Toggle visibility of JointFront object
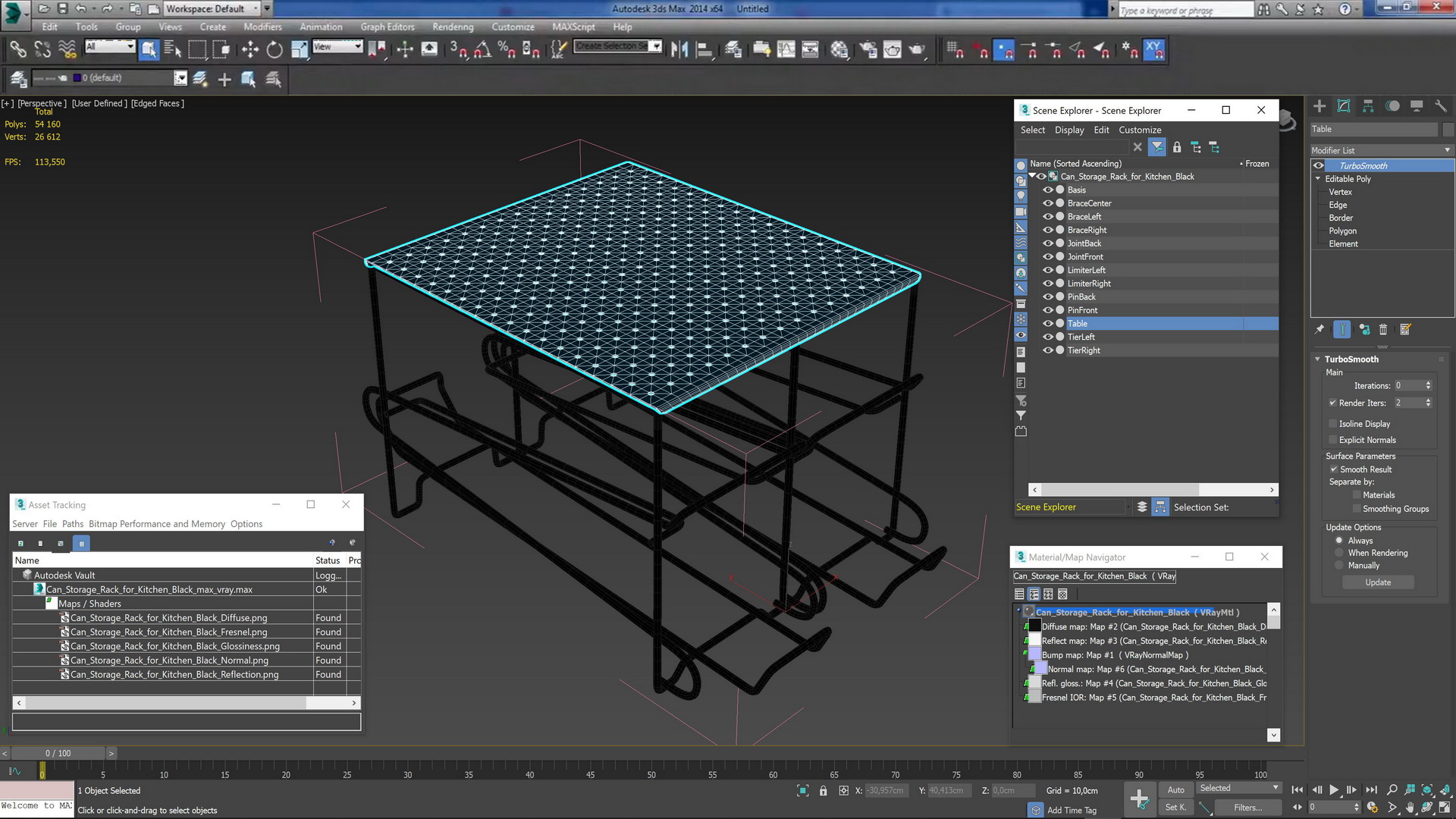This screenshot has width=1456, height=819. 1047,256
